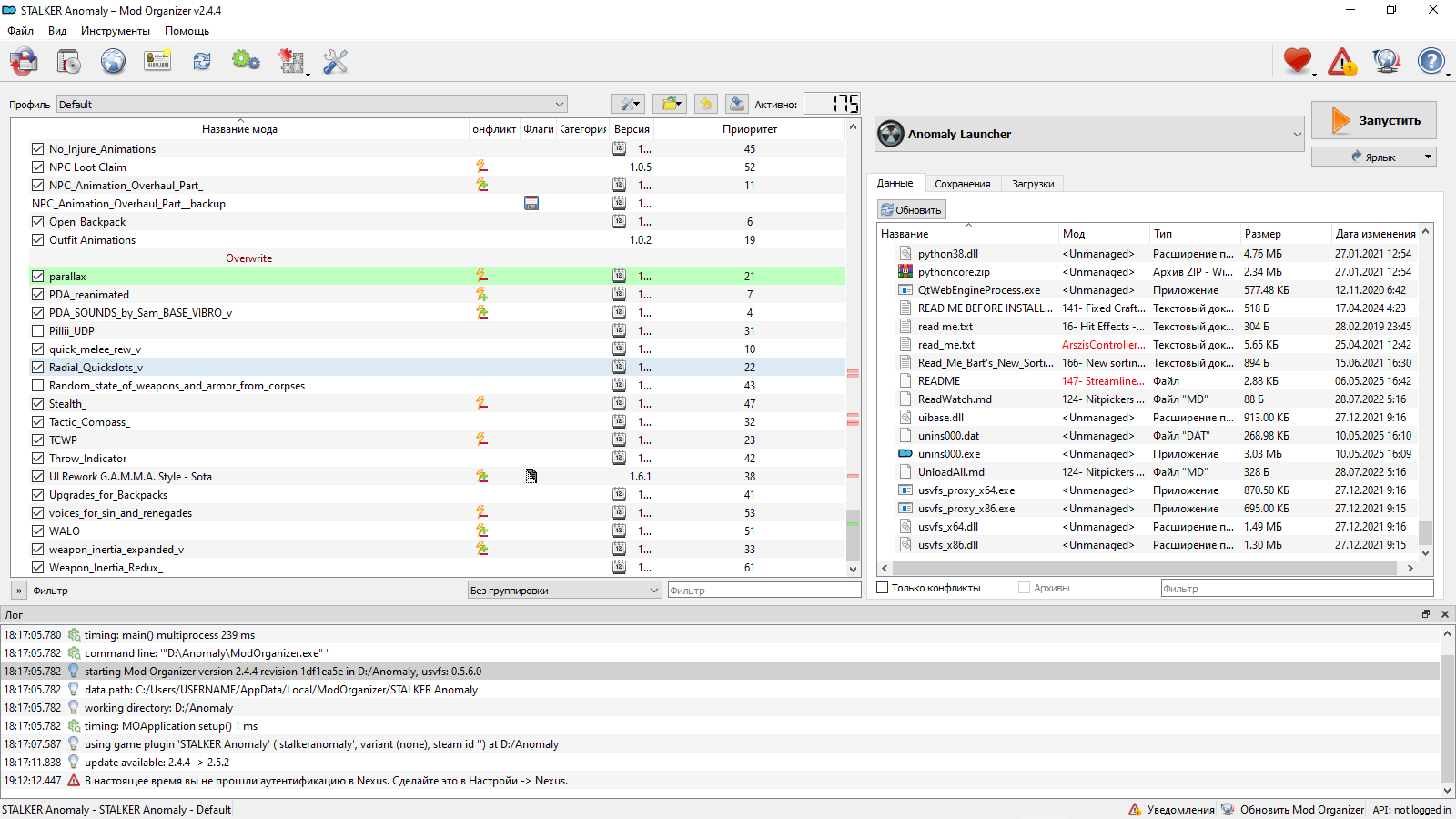Click the Install Mod from archive icon
This screenshot has height=819, width=1456.
click(69, 62)
